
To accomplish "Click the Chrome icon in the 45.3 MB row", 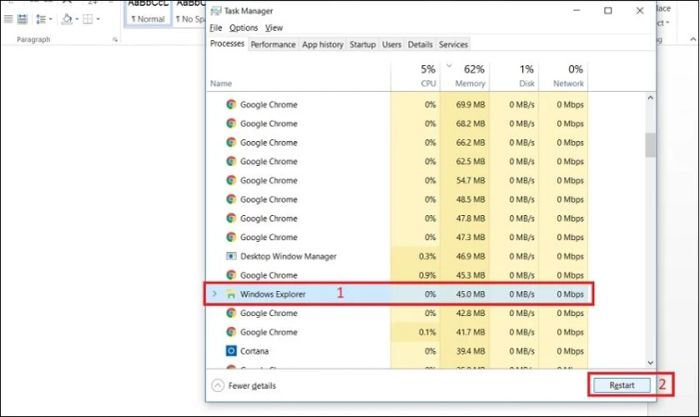I will tap(231, 275).
